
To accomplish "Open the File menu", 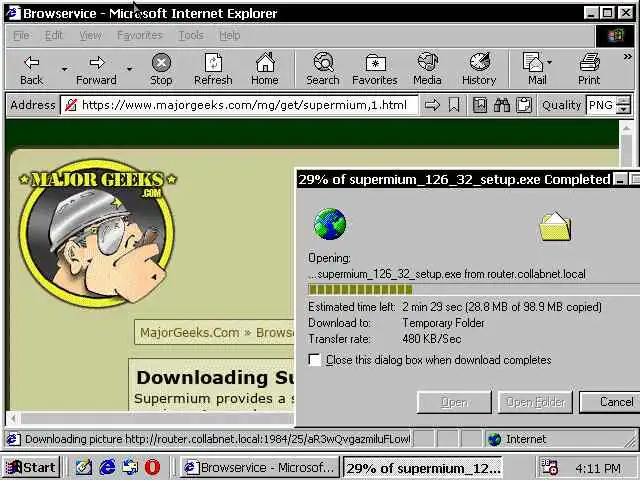I will (21, 36).
